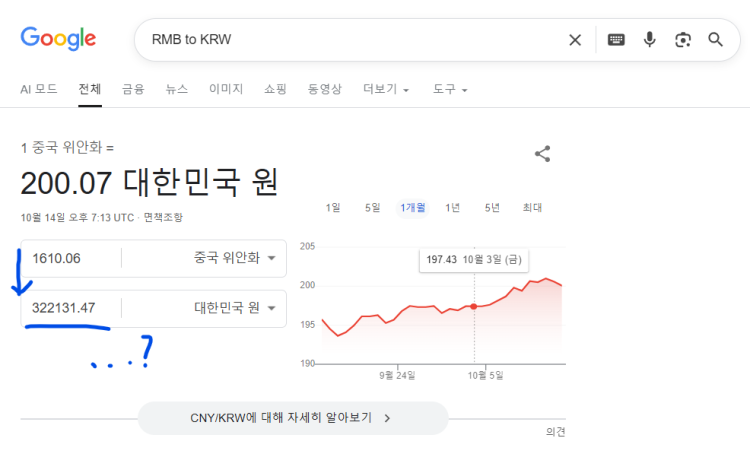
Task: Open the 중국 위안화 currency dropdown
Action: [236, 258]
